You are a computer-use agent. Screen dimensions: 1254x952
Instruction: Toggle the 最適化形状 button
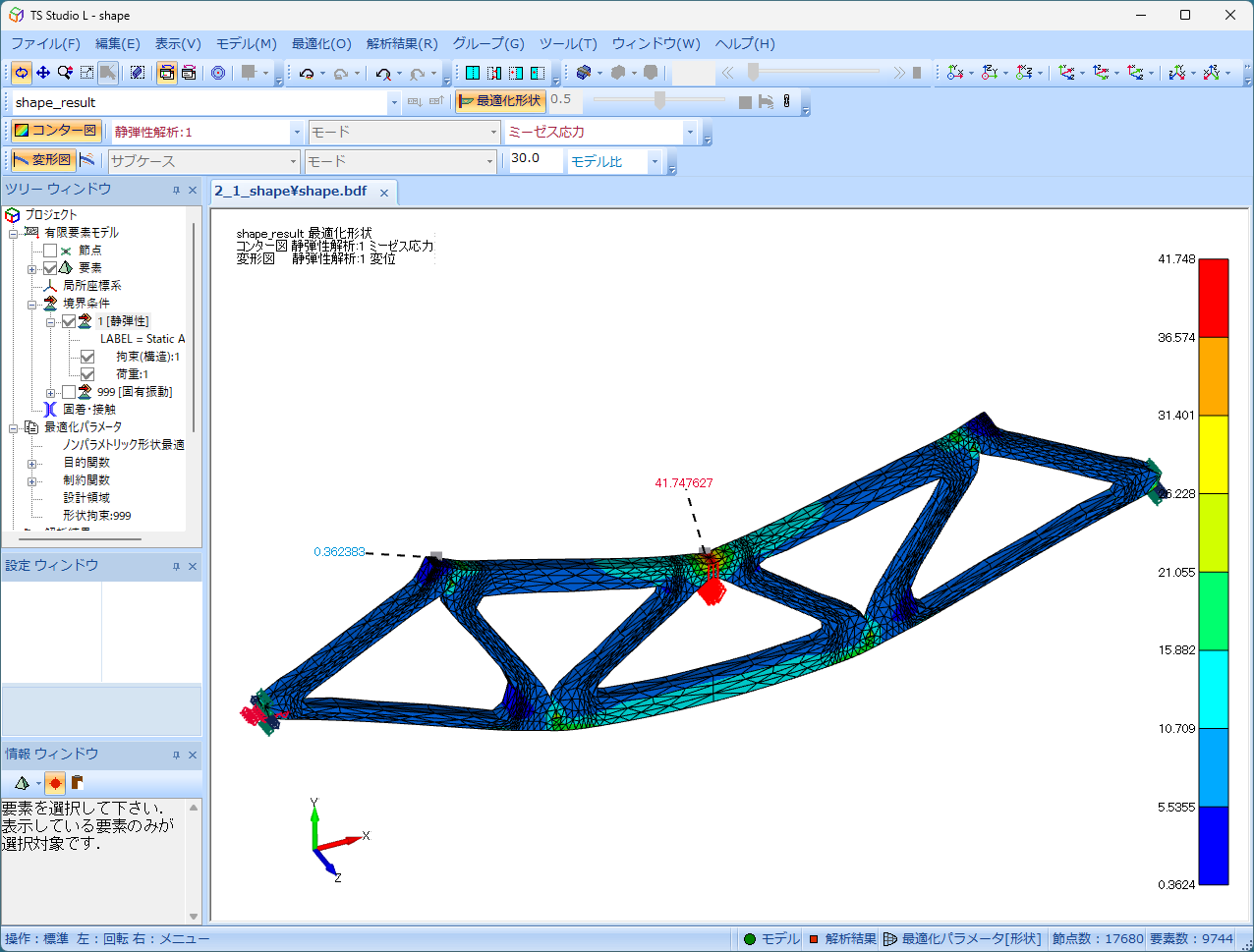click(x=500, y=101)
